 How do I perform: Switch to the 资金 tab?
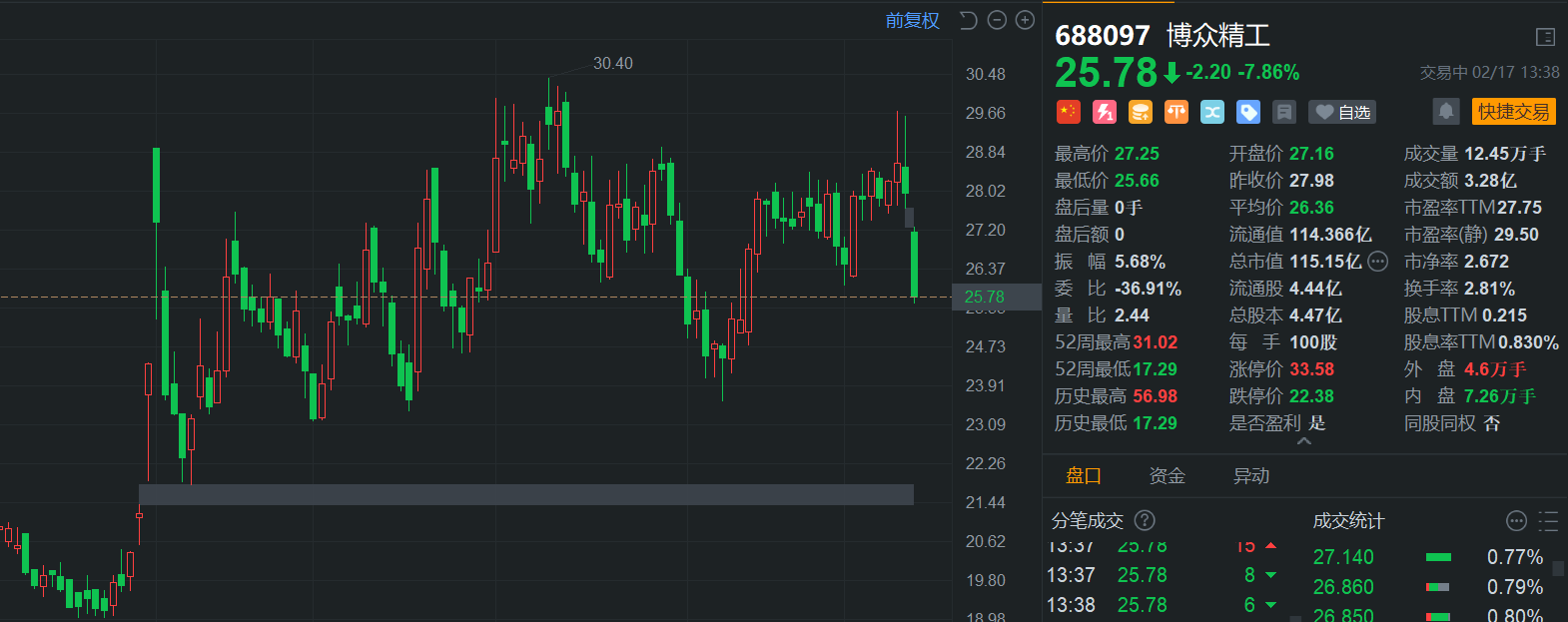click(x=1167, y=476)
